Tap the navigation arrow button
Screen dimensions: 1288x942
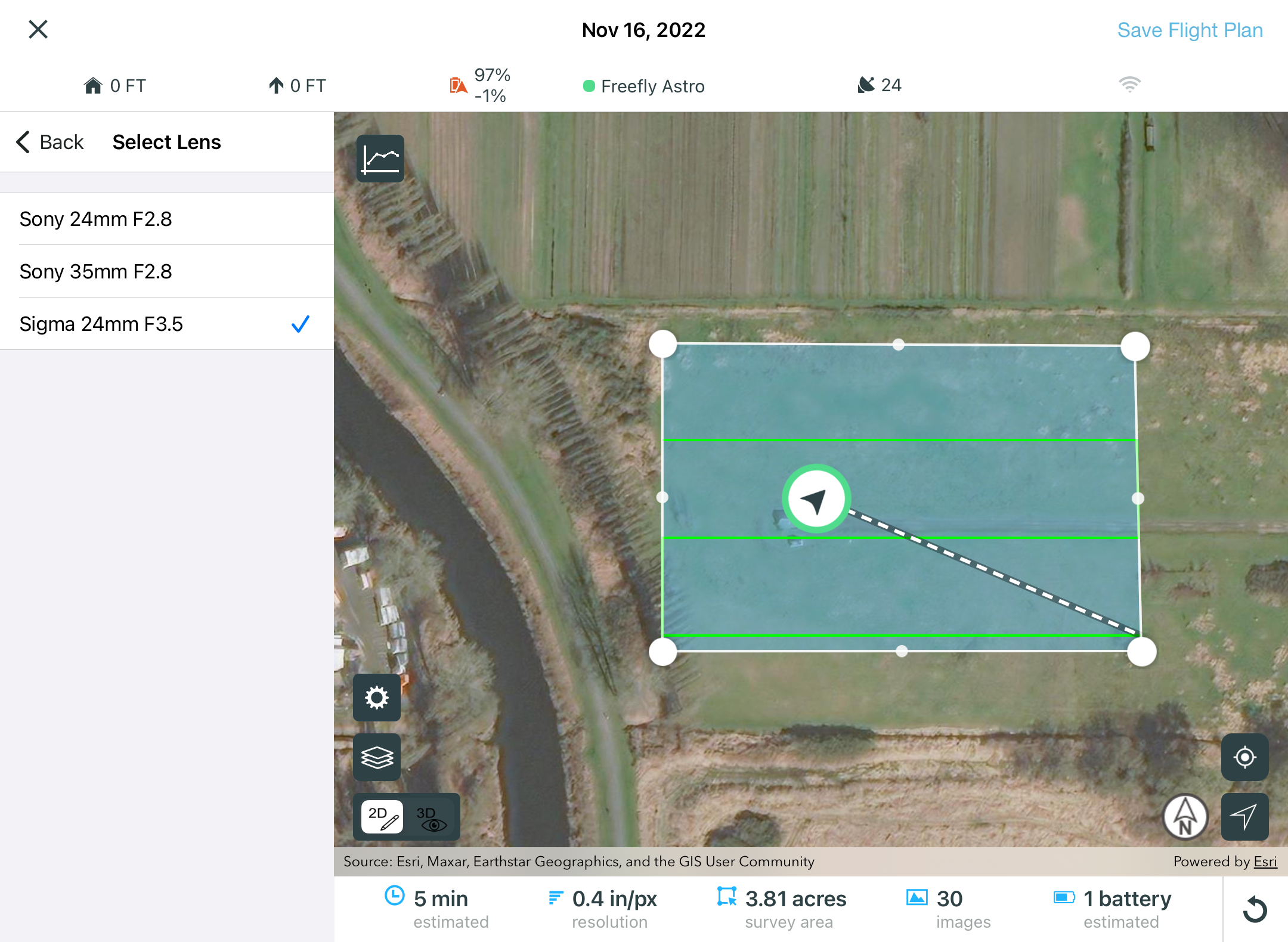[1244, 817]
